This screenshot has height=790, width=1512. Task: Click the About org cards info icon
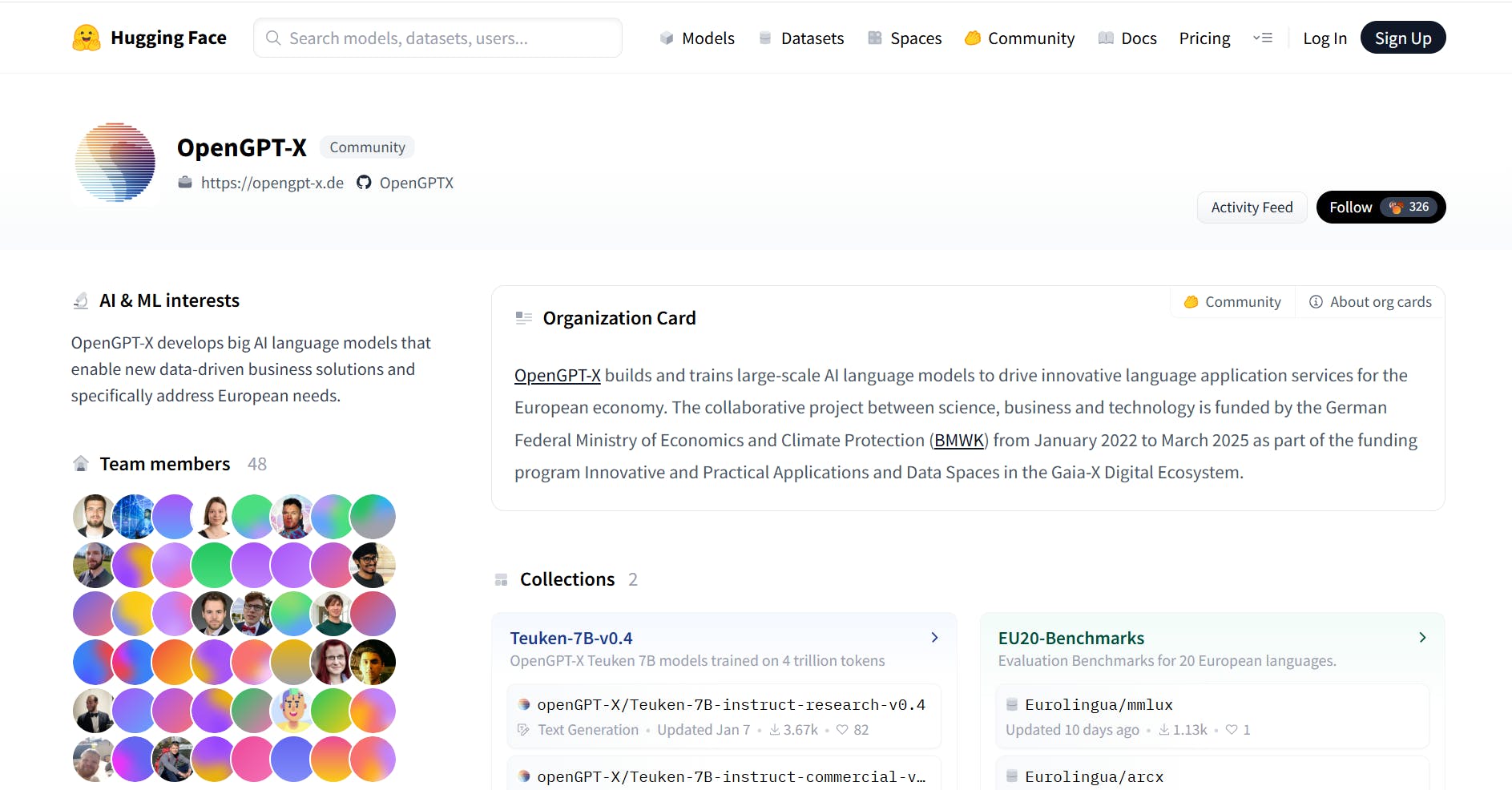pos(1316,302)
